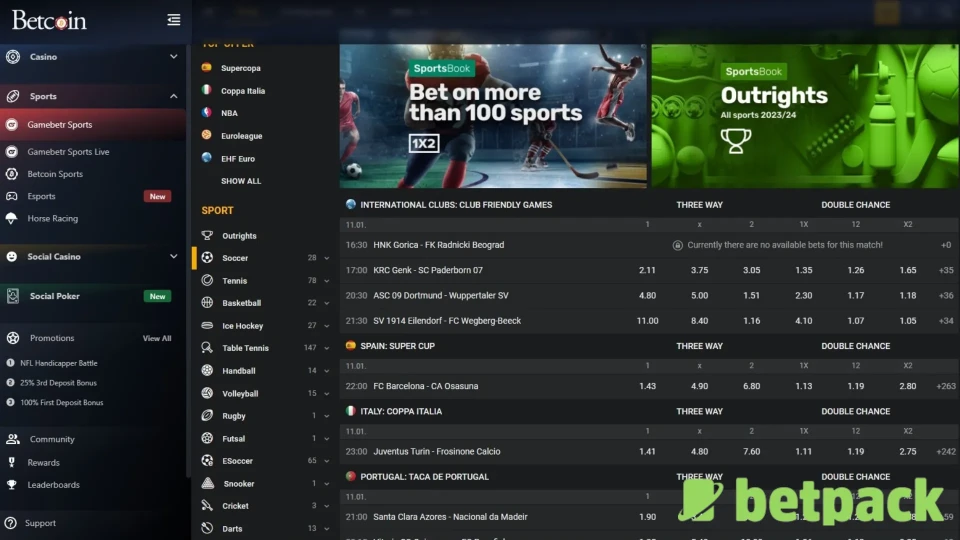Open Coppa Italia top offer
Viewport: 960px width, 540px height.
(243, 91)
